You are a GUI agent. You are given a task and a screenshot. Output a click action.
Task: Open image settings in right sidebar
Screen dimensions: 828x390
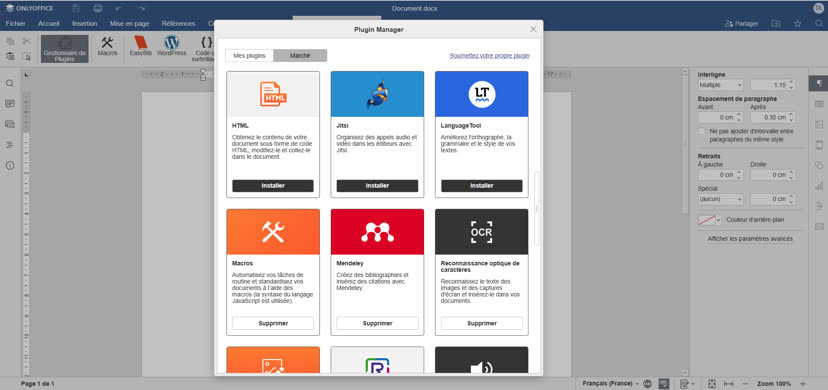point(819,125)
